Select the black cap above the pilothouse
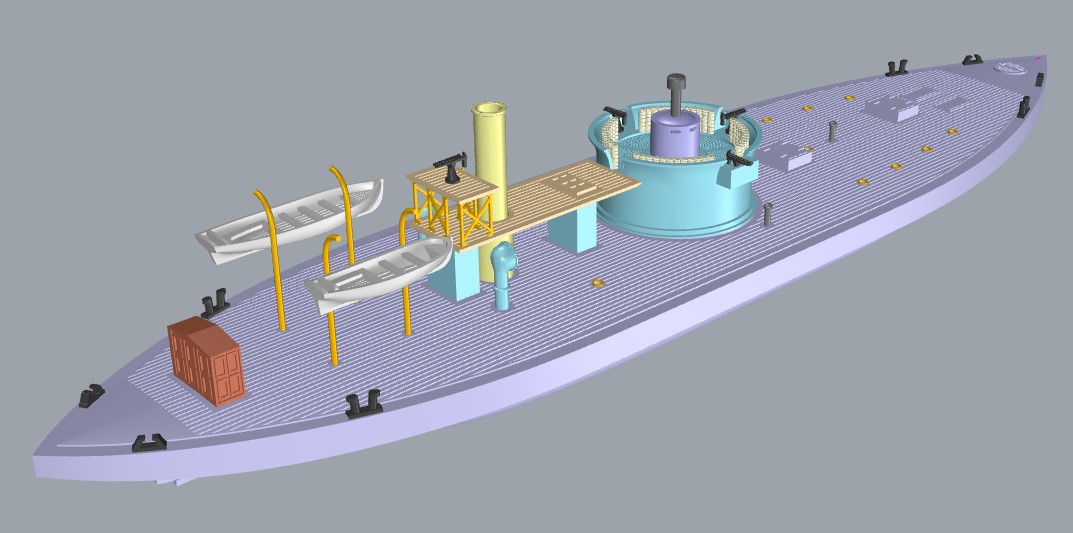Screen dimensions: 1073x533 pyautogui.click(x=678, y=82)
